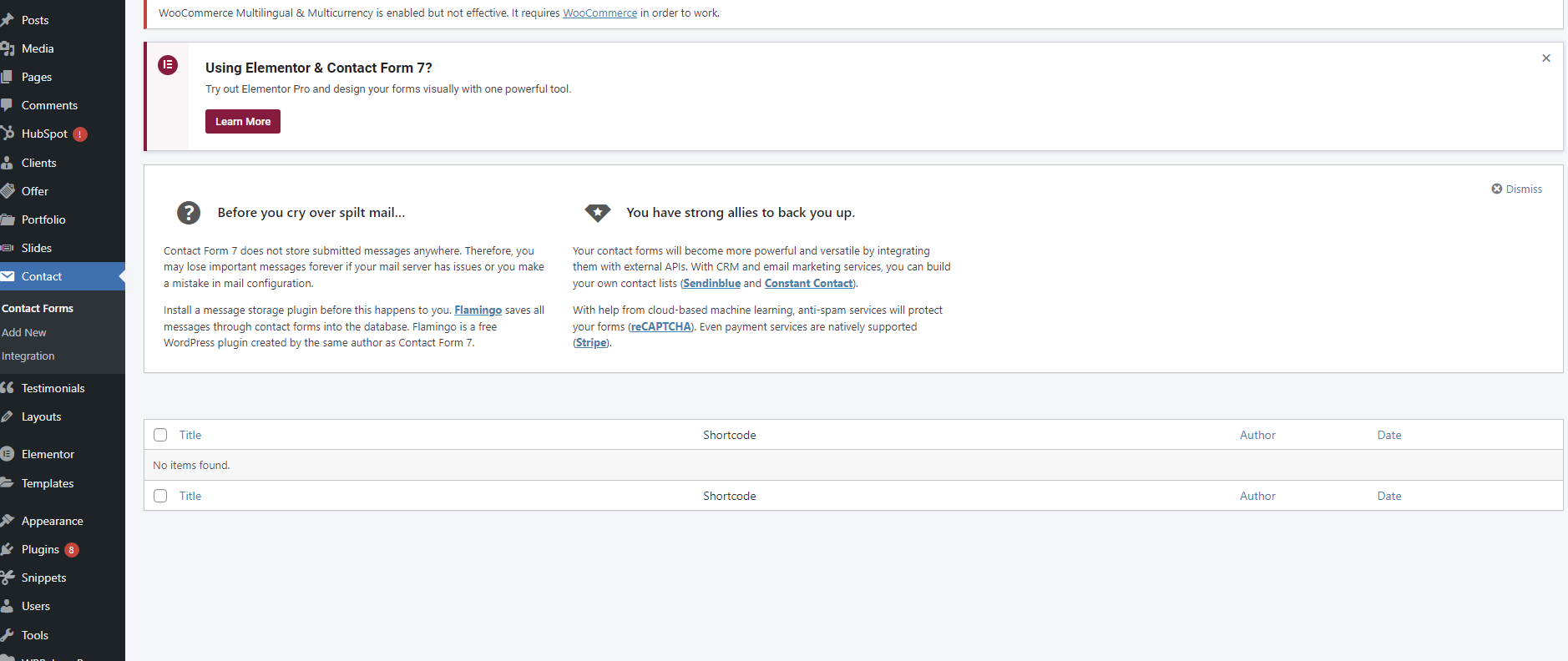Image resolution: width=1568 pixels, height=661 pixels.
Task: Click the Tools wrench icon
Action: [8, 635]
